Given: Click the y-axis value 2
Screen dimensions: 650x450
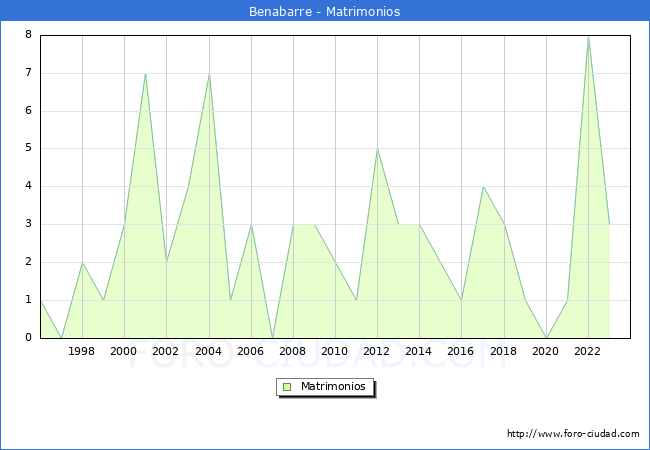Looking at the screenshot, I should coord(29,262).
